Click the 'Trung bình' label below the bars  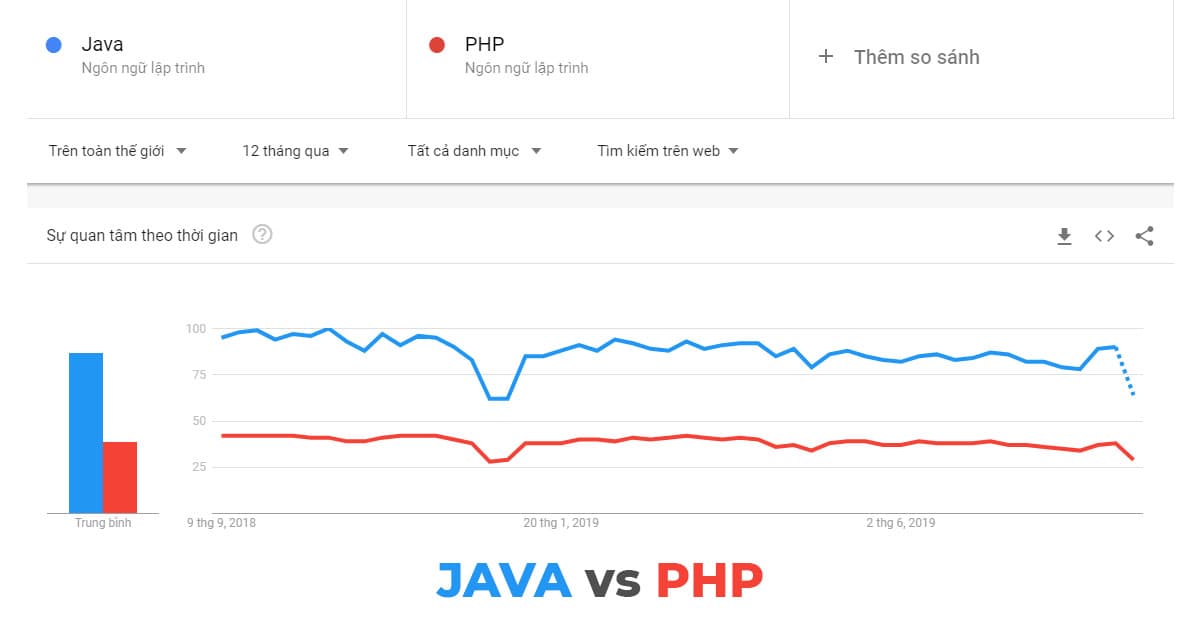(x=103, y=522)
